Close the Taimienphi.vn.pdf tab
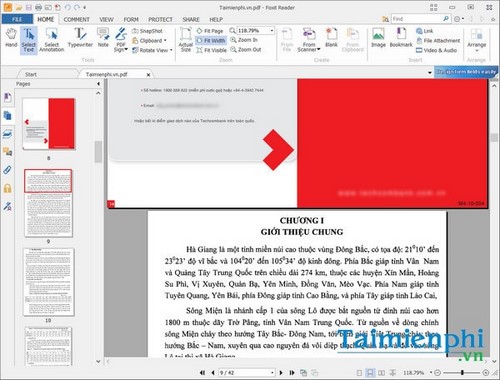 click(x=148, y=75)
